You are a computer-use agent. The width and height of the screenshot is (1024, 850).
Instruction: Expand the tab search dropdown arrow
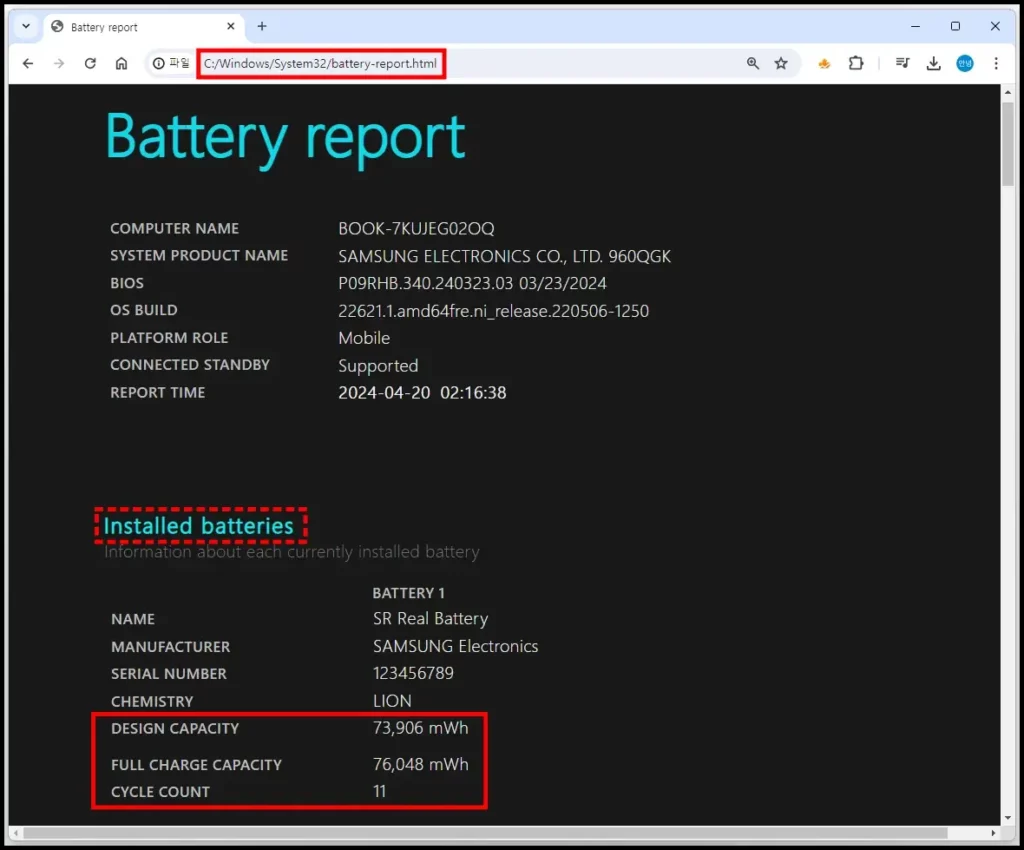[x=26, y=26]
